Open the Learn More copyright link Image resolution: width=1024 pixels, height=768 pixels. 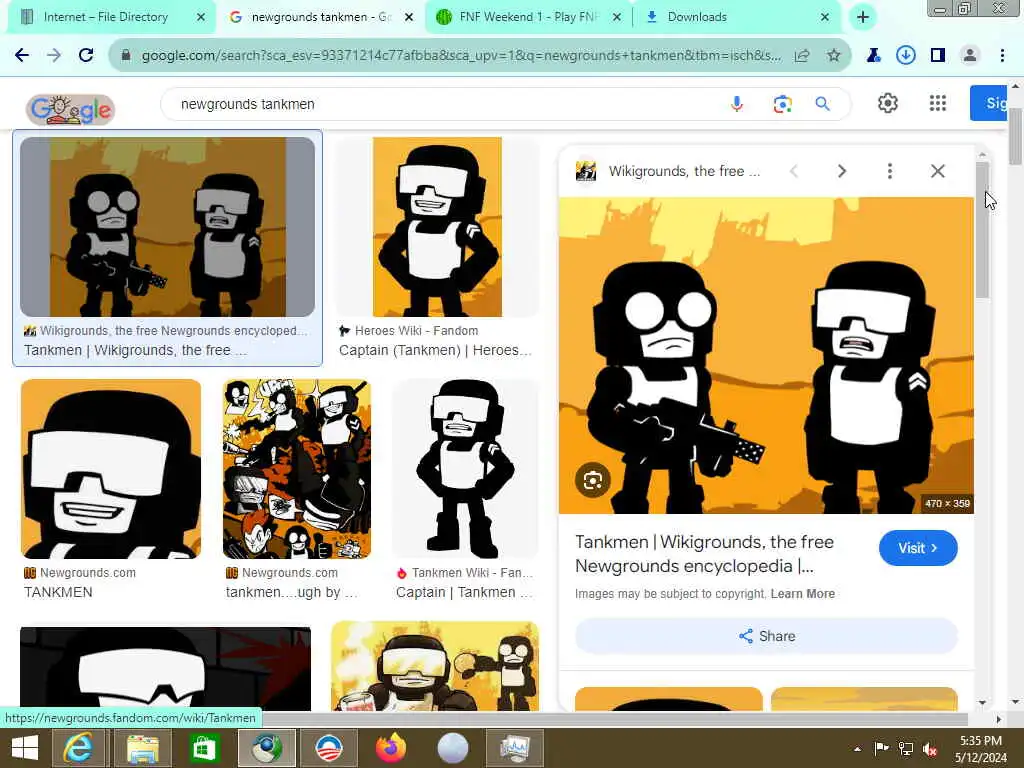coord(803,594)
